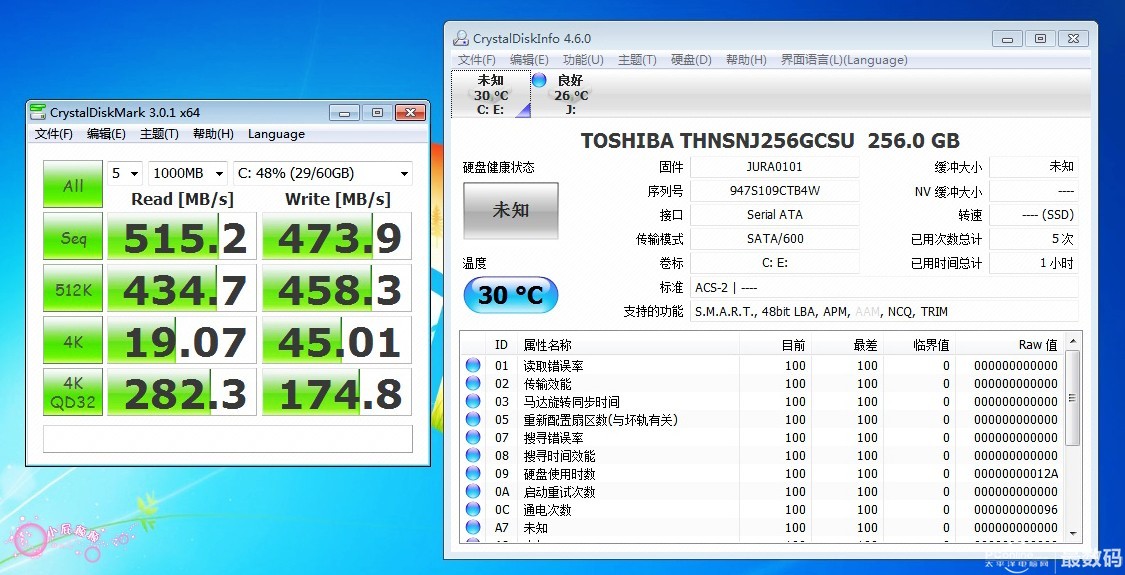This screenshot has width=1125, height=575.
Task: Open 功能(U) menu in CrystalDiskInfo
Action: coord(583,60)
